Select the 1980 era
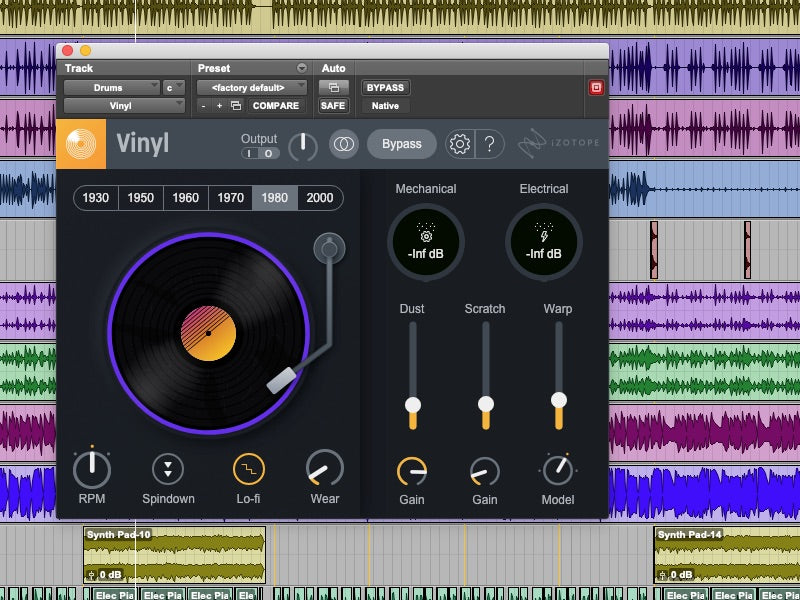This screenshot has height=600, width=800. pos(275,198)
